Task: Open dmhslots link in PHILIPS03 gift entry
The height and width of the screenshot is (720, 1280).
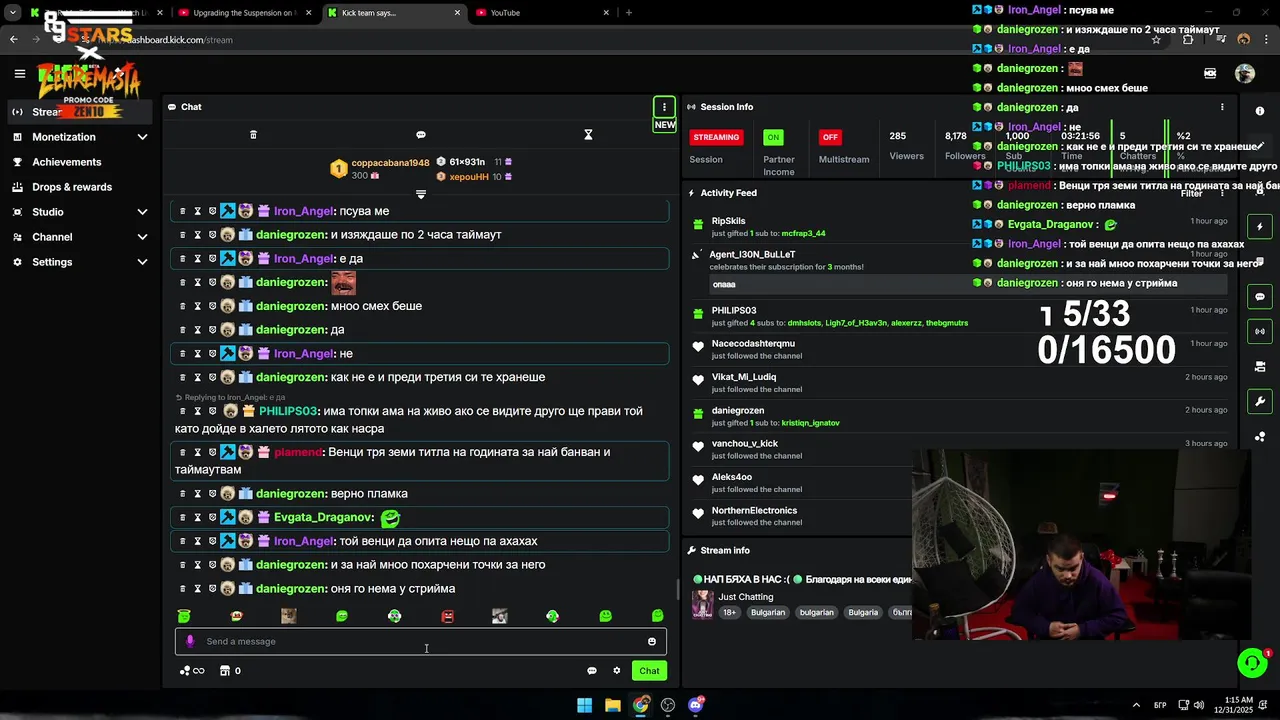Action: coord(804,323)
